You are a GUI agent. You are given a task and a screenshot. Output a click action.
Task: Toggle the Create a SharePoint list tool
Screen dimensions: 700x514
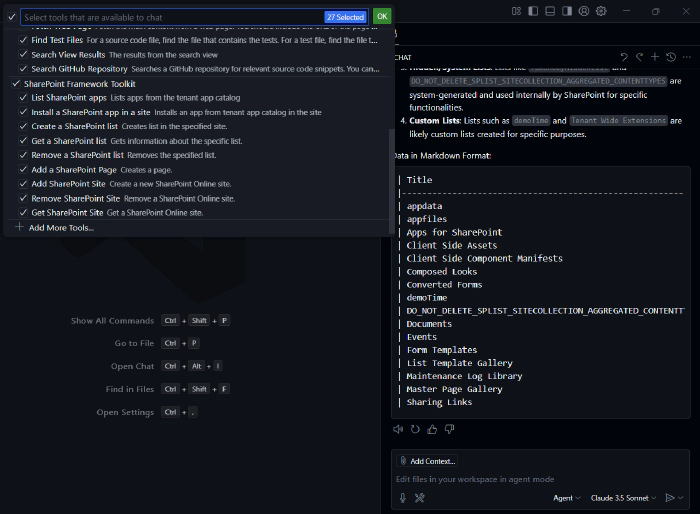(x=23, y=127)
